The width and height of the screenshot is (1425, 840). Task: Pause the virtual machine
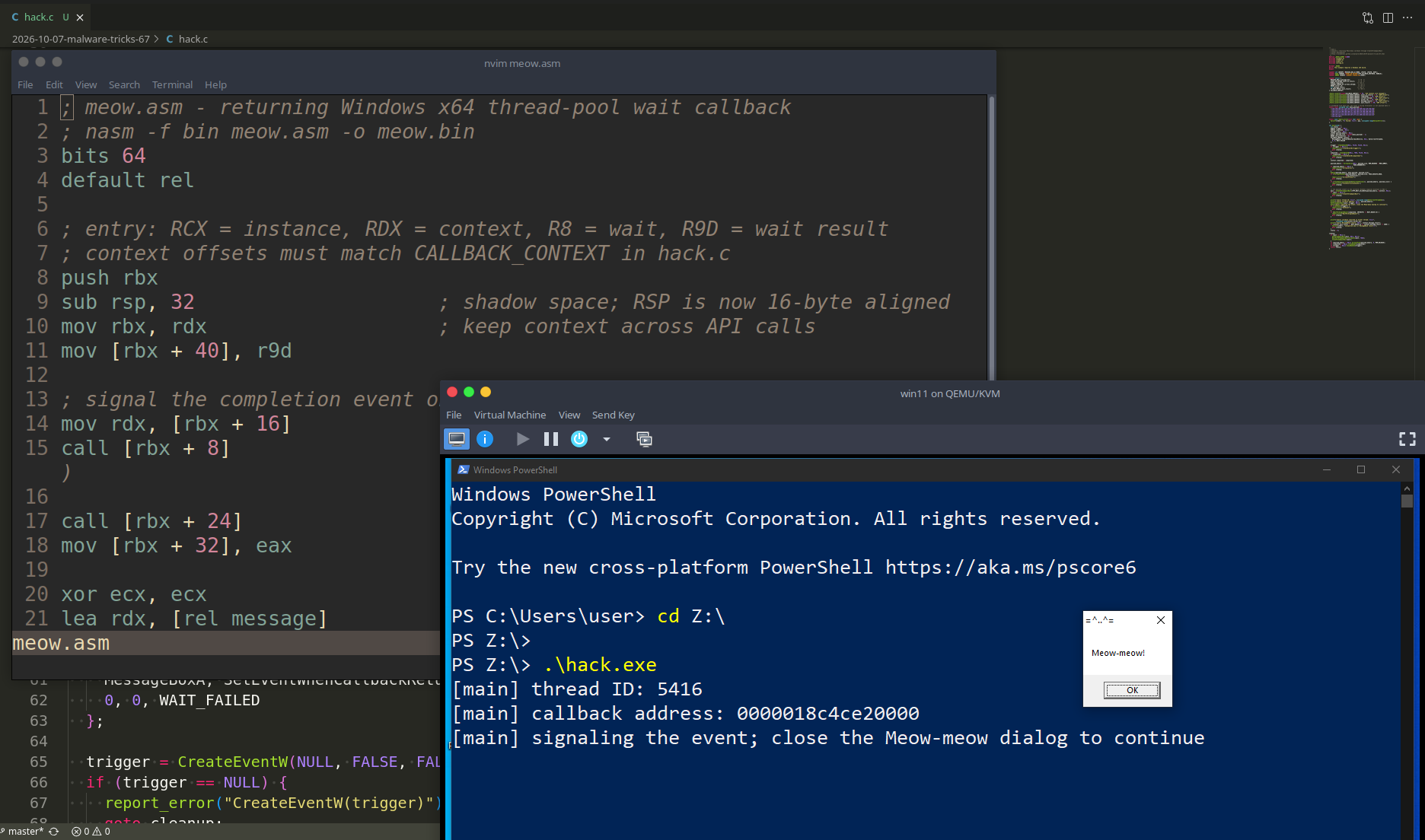(551, 439)
